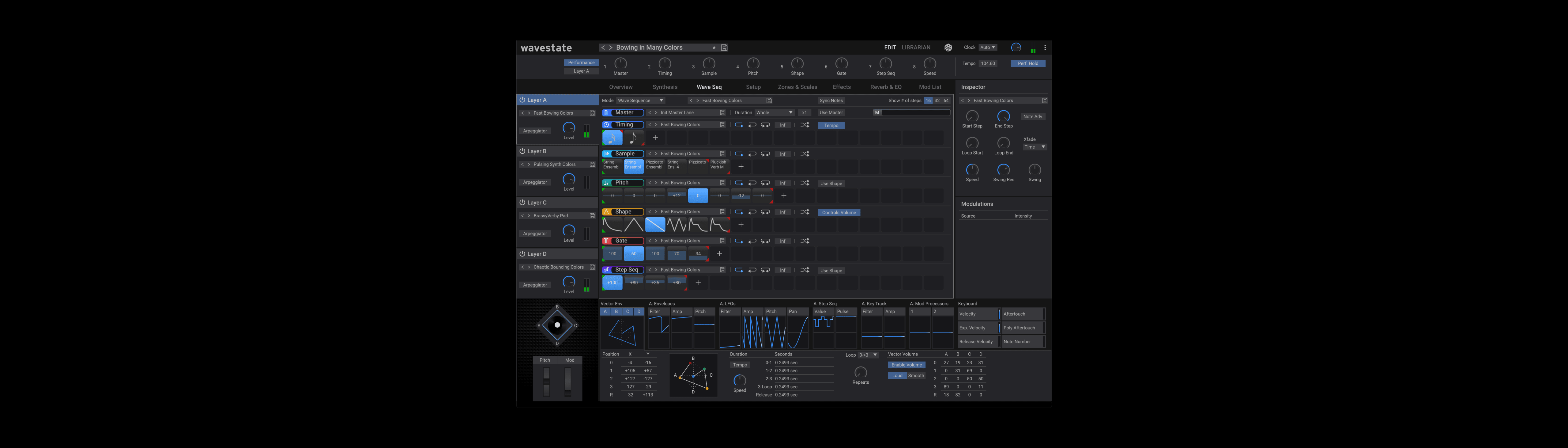Viewport: 1568px width, 448px height.
Task: Click the Pitch lane notes icon
Action: point(606,183)
